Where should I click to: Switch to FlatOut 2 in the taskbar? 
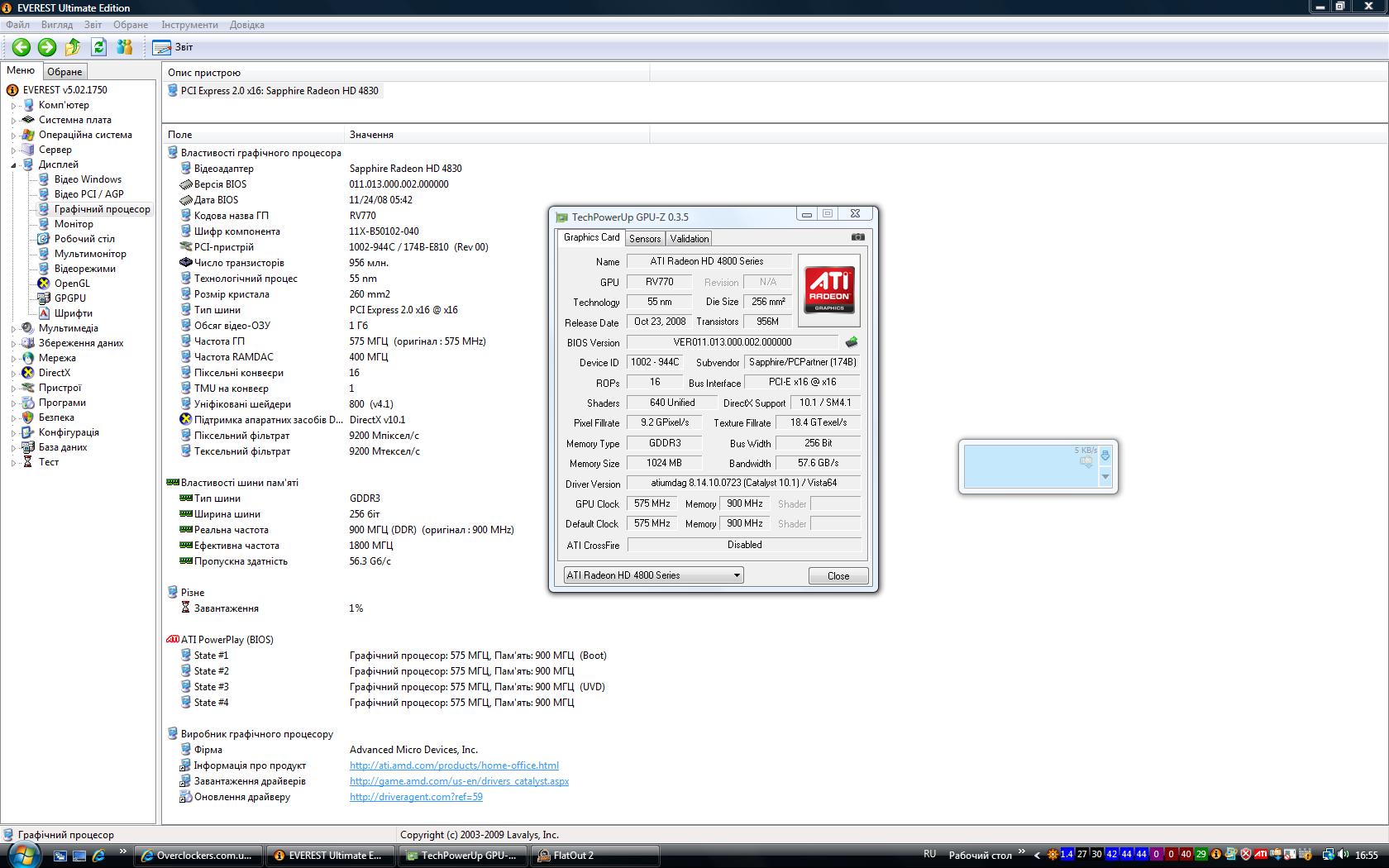point(595,856)
